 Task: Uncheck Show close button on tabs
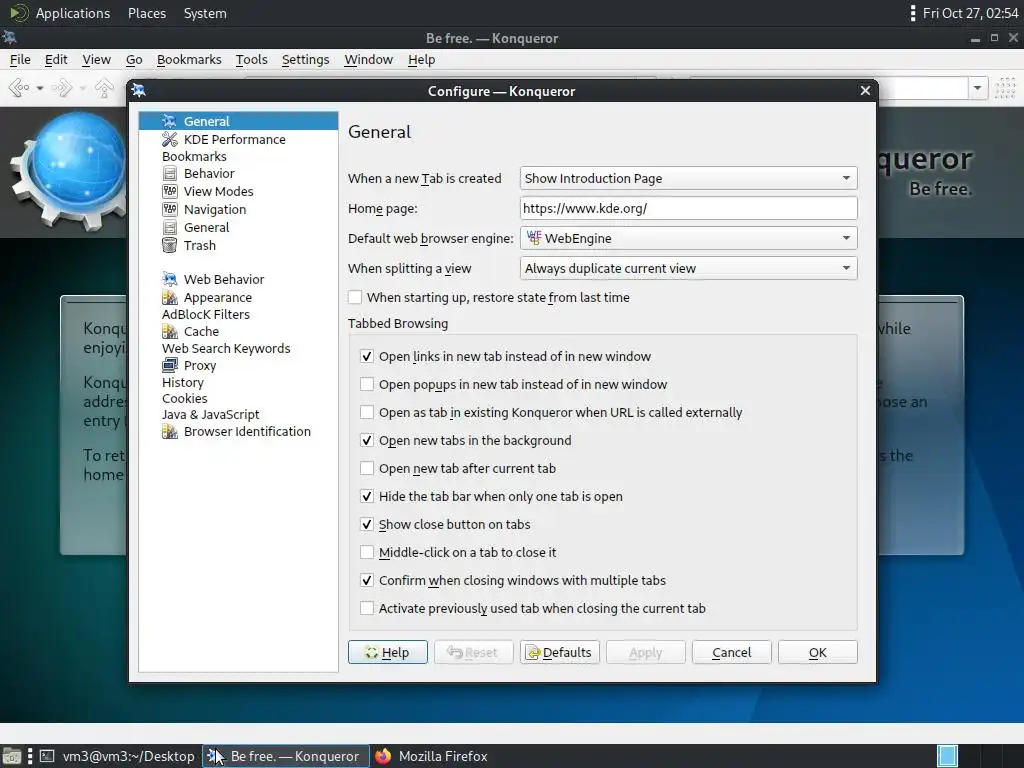(367, 524)
